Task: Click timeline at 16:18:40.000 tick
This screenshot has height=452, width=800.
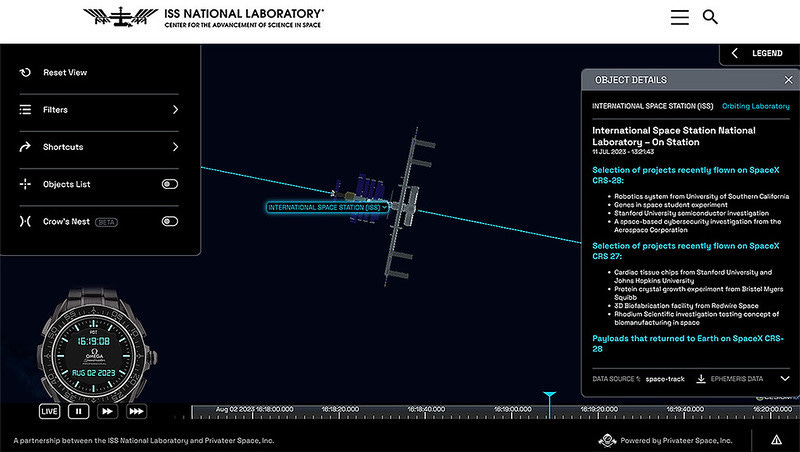Action: (x=426, y=410)
